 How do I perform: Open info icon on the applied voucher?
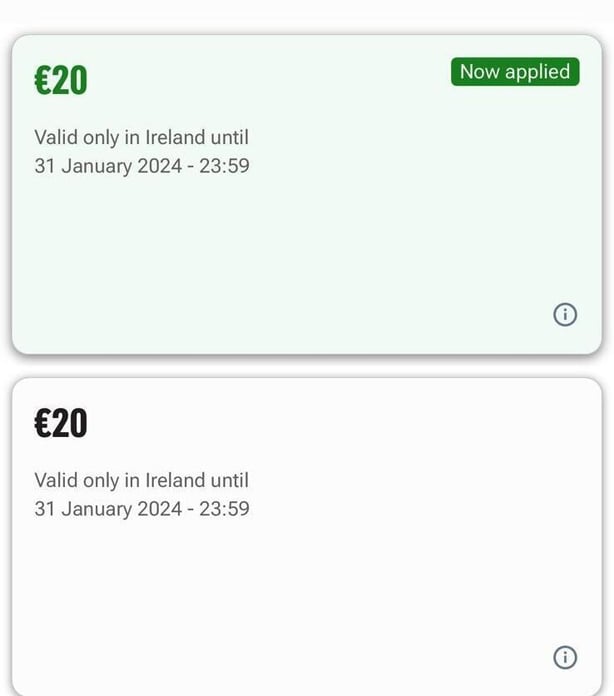pyautogui.click(x=565, y=315)
